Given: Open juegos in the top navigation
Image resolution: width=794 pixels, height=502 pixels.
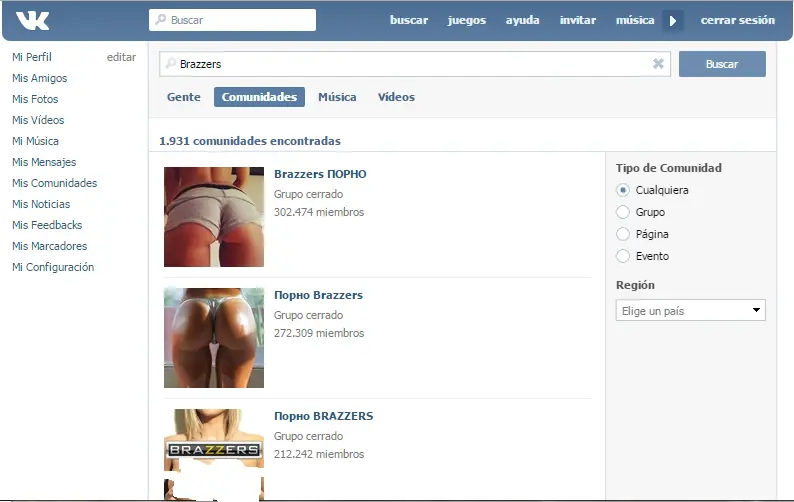Looking at the screenshot, I should click(466, 20).
